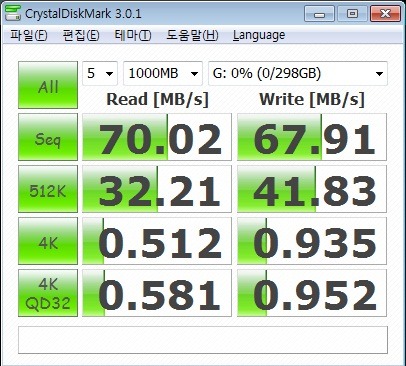This screenshot has height=366, width=406.
Task: Click the Seq read result 70.02
Action: coord(157,137)
